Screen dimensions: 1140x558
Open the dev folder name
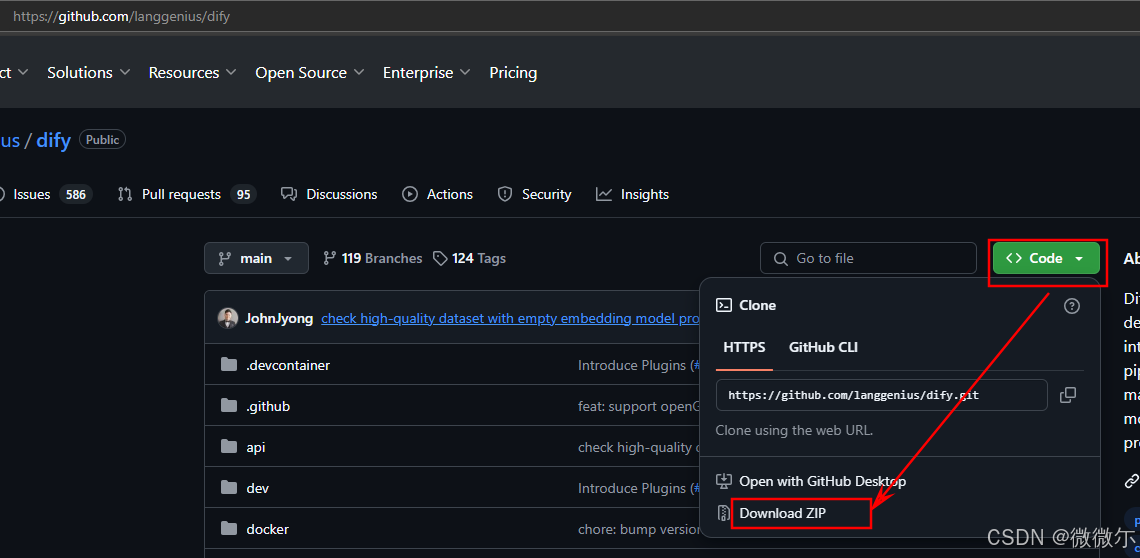258,488
